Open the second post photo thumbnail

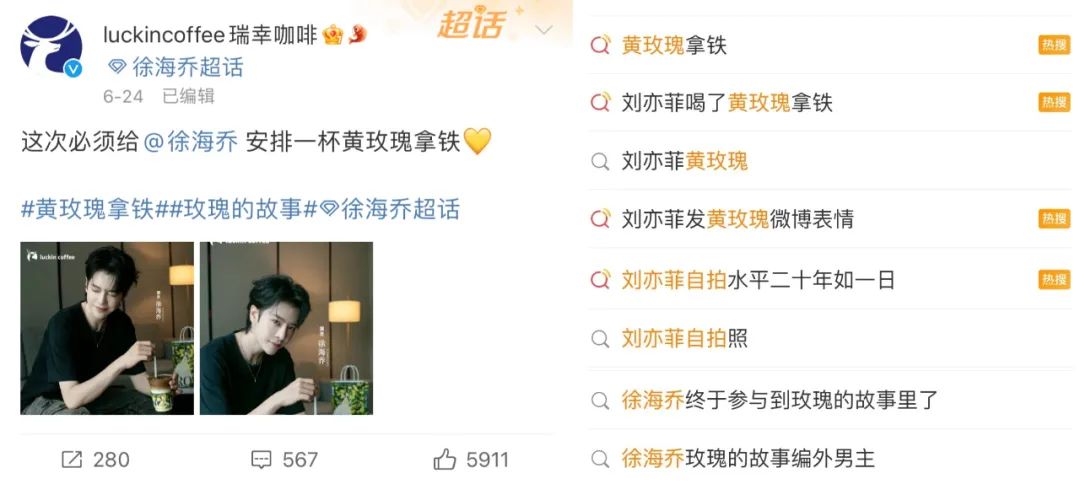pos(287,328)
